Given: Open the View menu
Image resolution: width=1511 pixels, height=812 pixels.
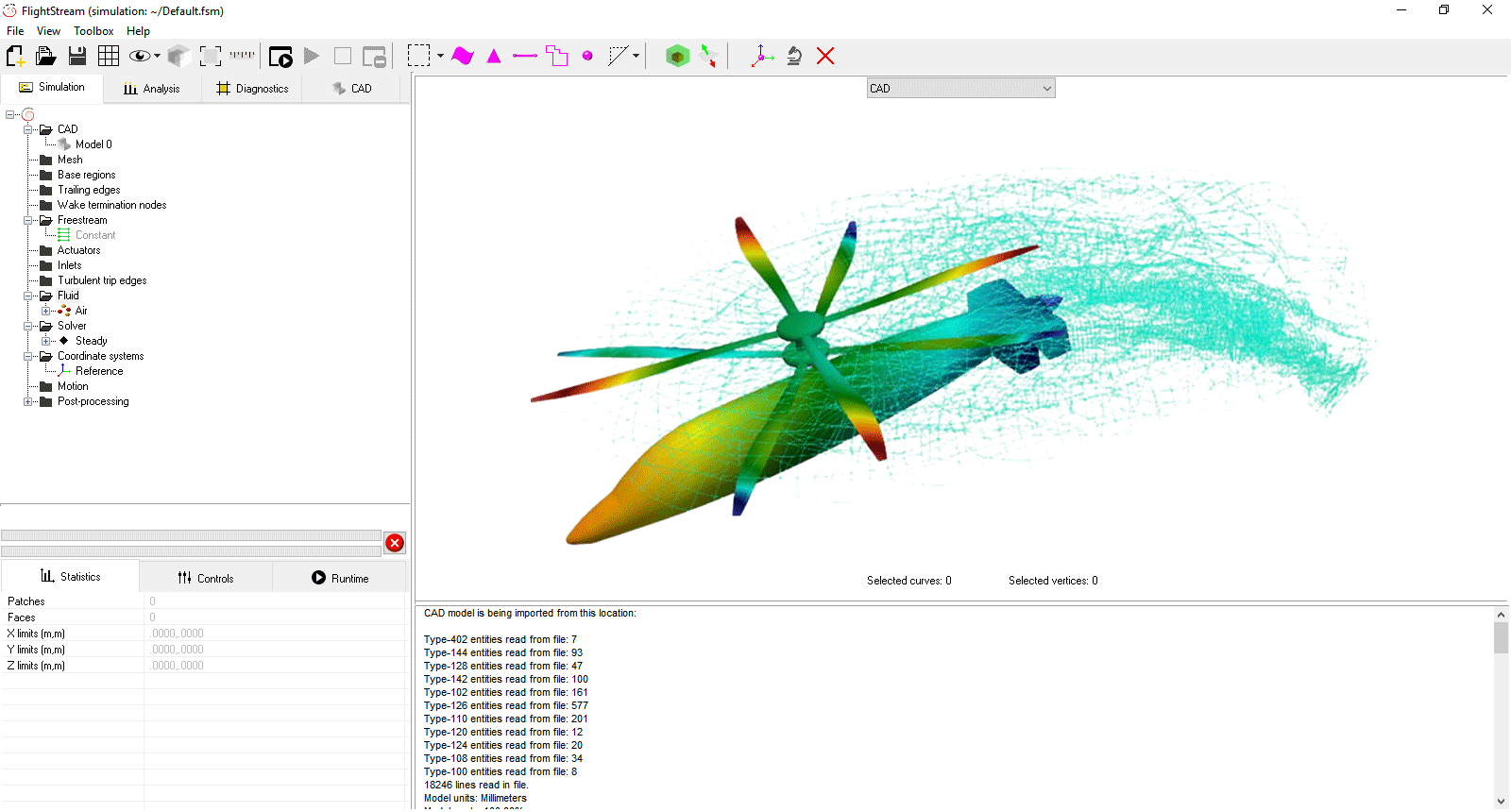Looking at the screenshot, I should (48, 31).
